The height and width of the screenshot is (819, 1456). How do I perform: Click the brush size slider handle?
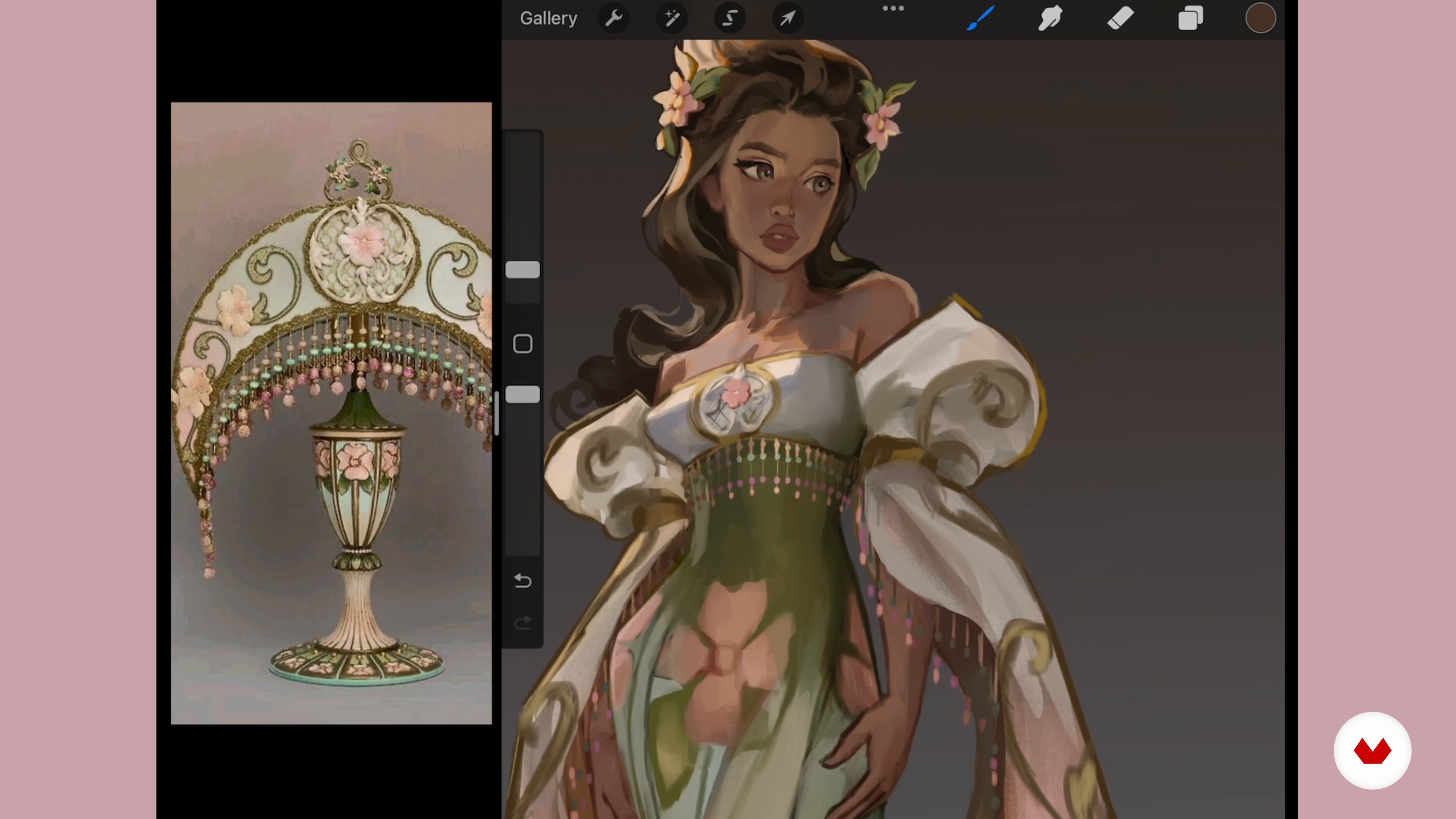tap(522, 270)
